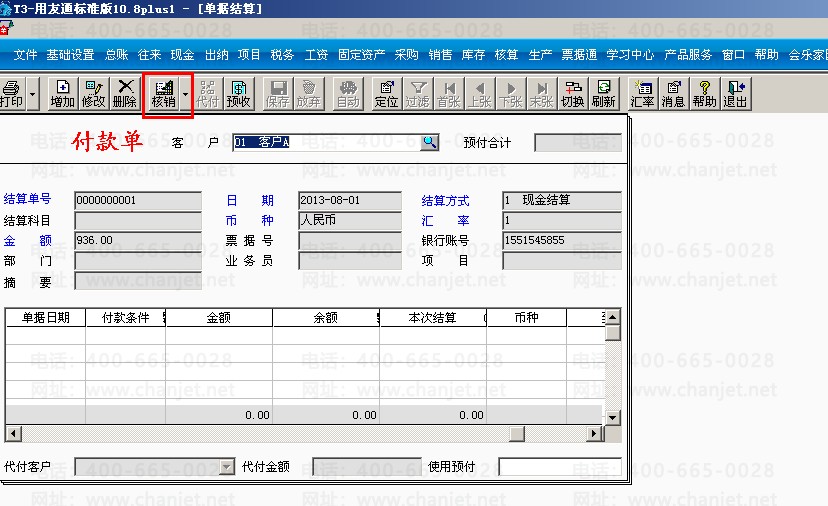This screenshot has height=506, width=828.
Task: Expand the dropdown arrow beside 核销
Action: click(185, 94)
